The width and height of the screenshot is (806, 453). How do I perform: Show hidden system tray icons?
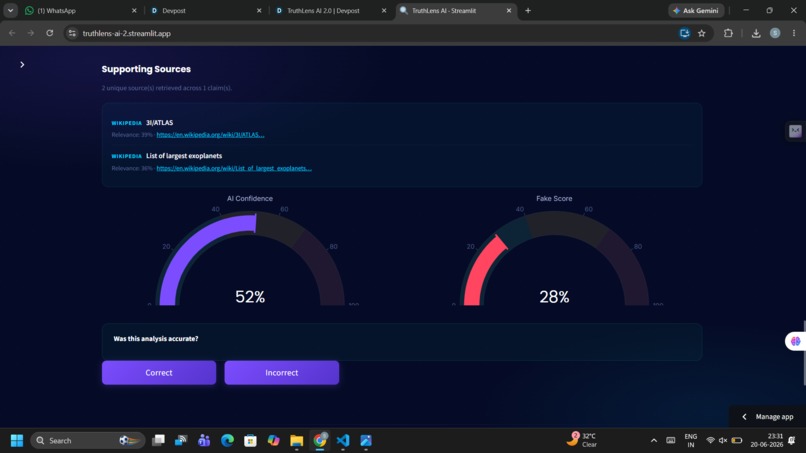point(654,441)
